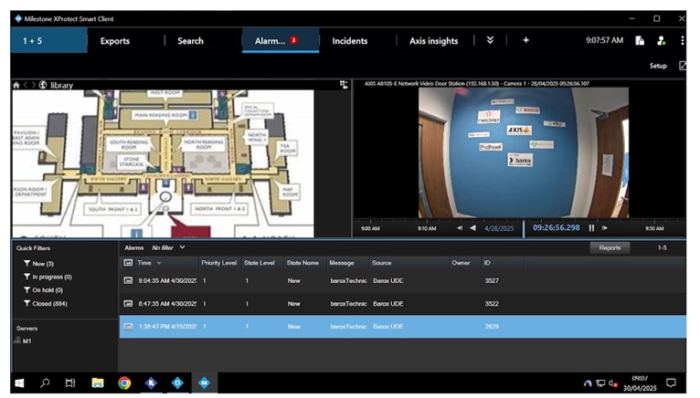
Task: Click the taskbar volume icon
Action: [613, 383]
